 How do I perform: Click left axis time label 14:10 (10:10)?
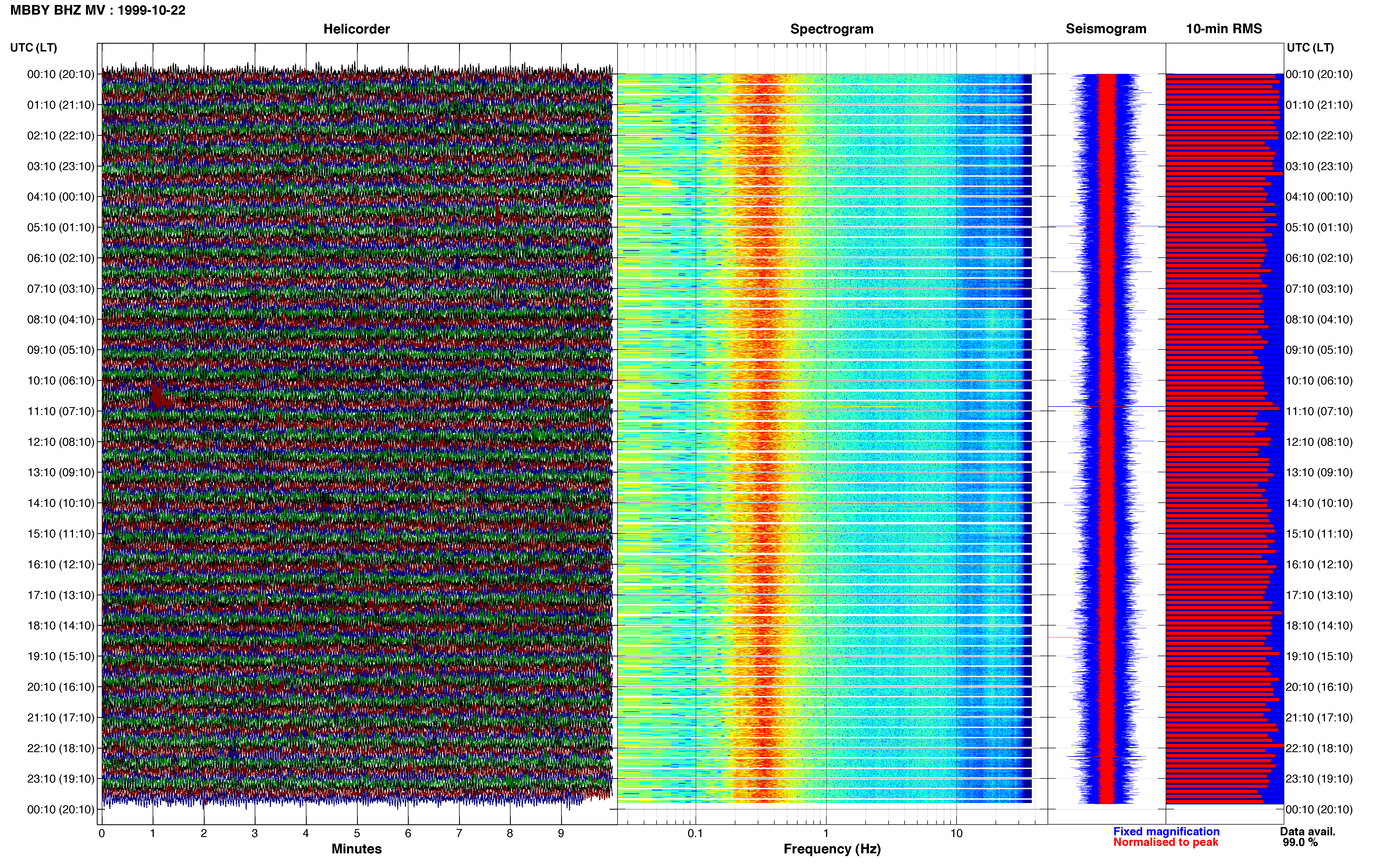(61, 504)
